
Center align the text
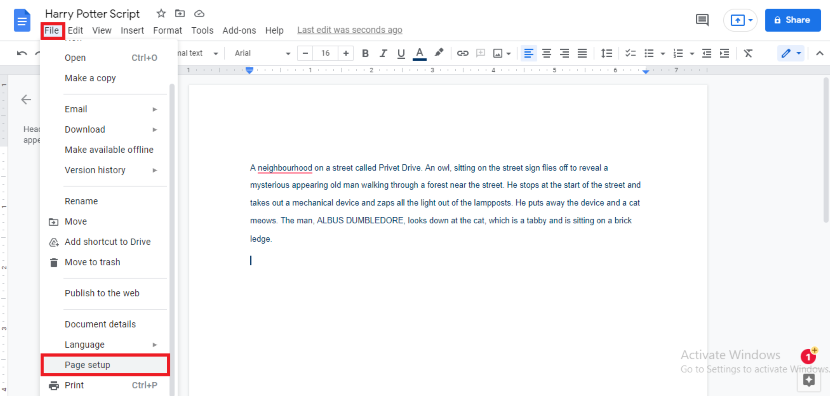(546, 53)
